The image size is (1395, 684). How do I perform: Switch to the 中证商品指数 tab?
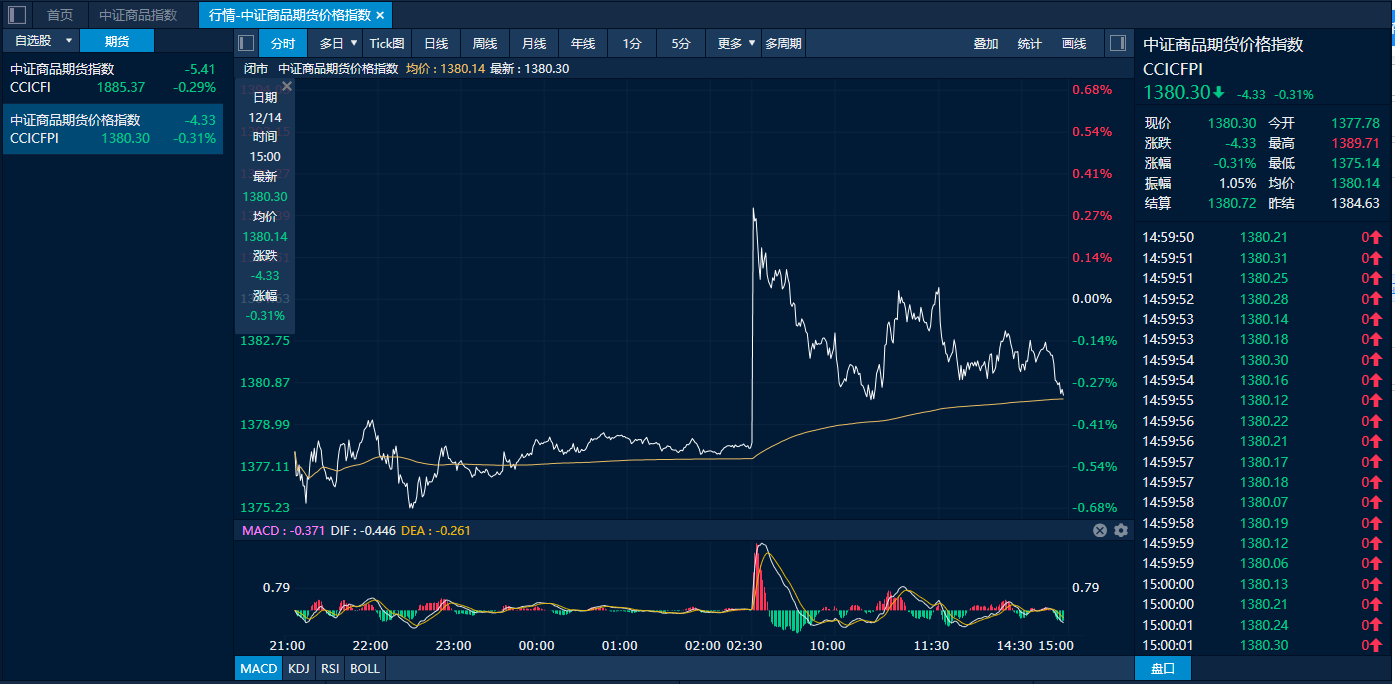139,15
